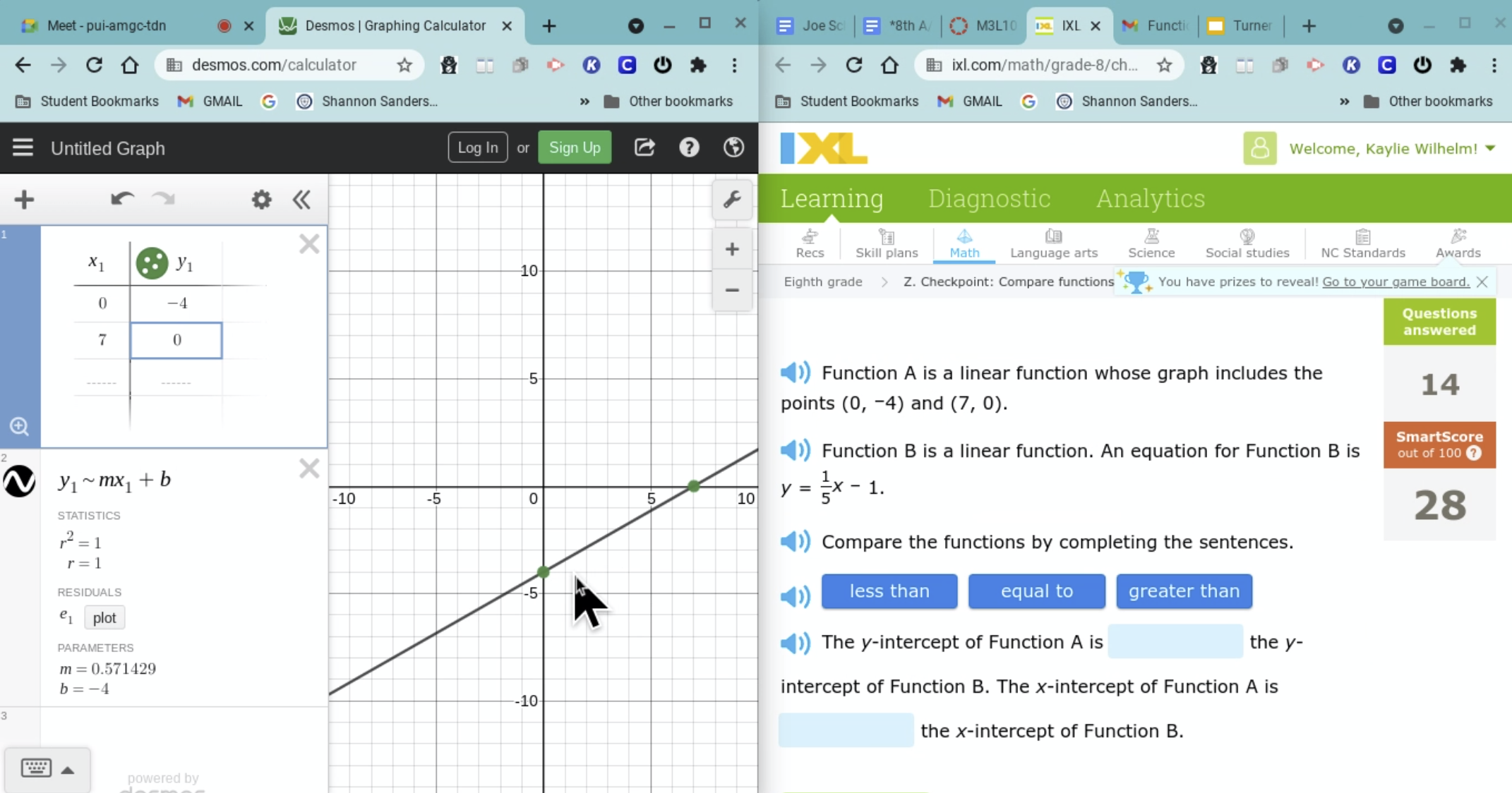1512x793 pixels.
Task: Open the Desmos language globe icon
Action: [x=733, y=147]
